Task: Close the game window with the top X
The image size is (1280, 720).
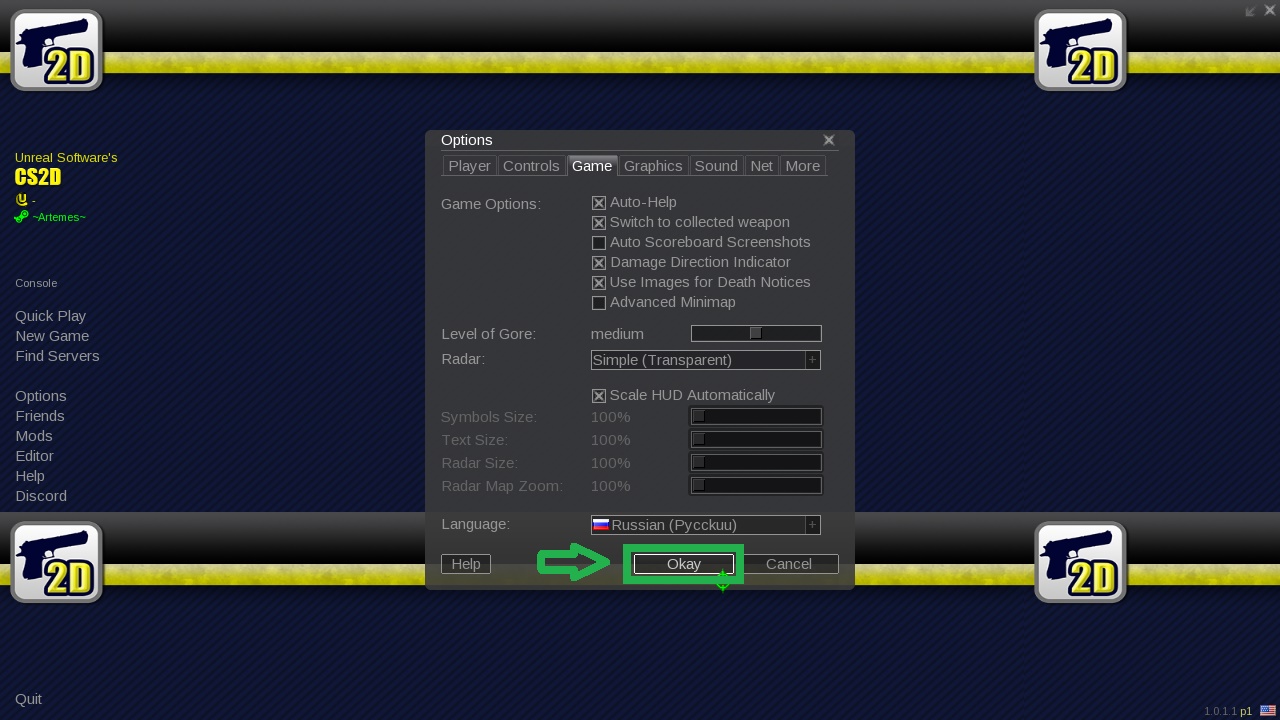Action: point(1270,11)
